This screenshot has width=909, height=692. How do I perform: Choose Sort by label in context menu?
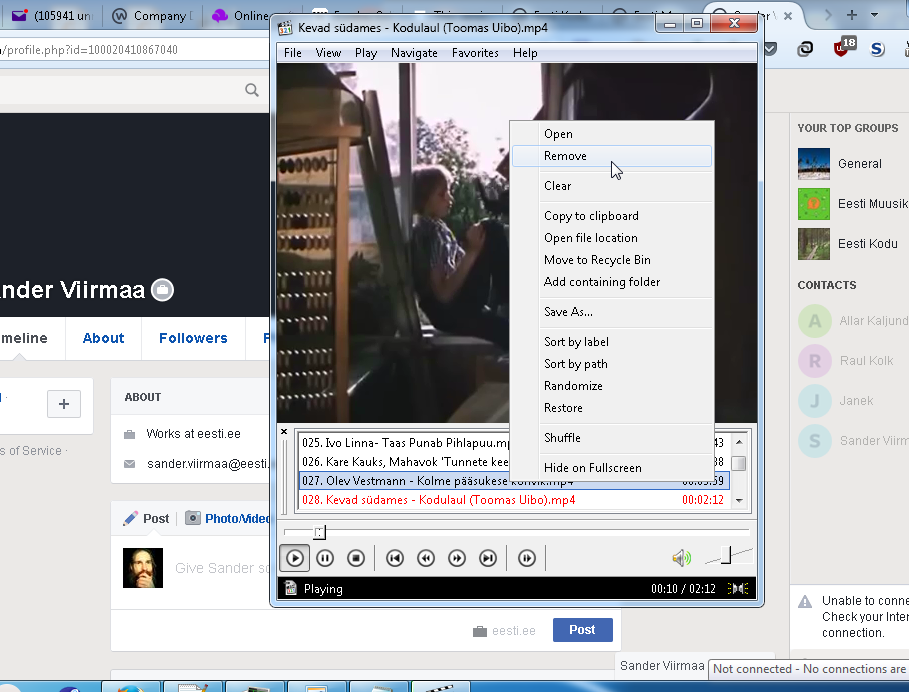pyautogui.click(x=576, y=342)
